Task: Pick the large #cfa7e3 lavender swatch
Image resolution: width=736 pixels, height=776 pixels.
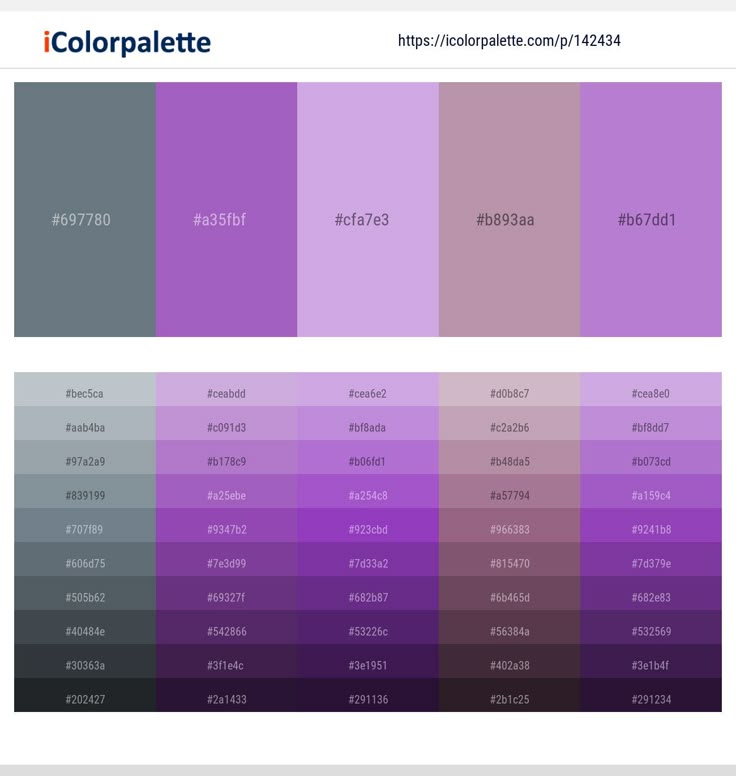Action: 368,209
